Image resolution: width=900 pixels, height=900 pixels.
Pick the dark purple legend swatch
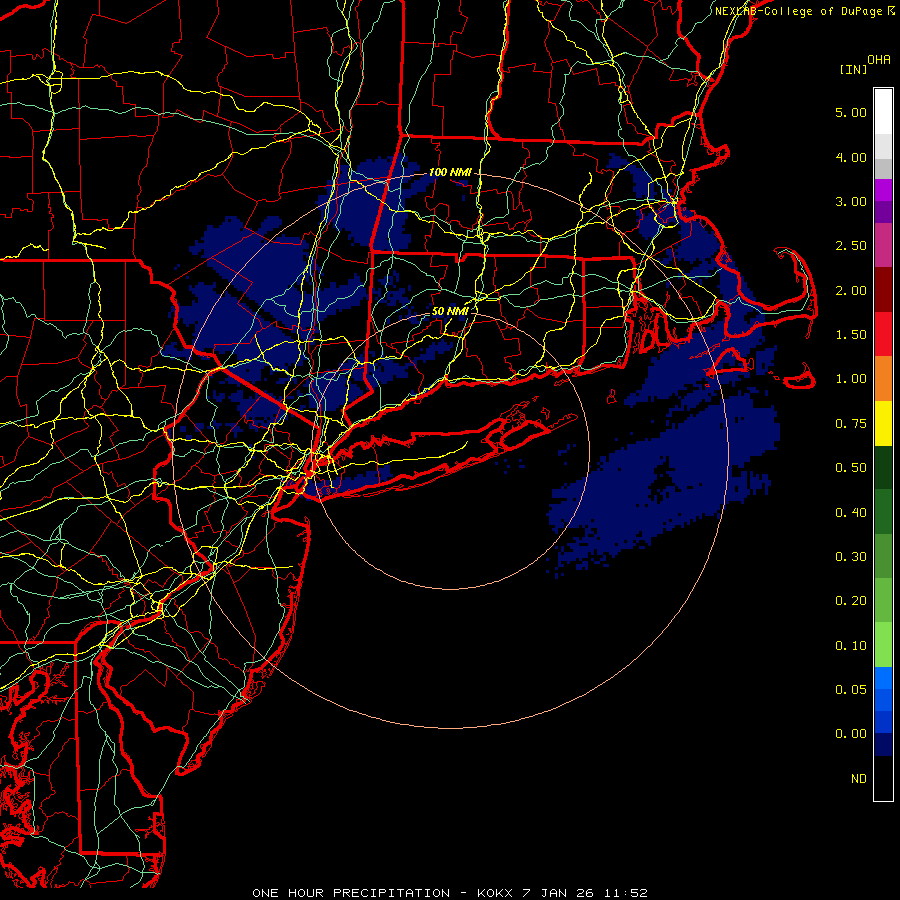pos(883,212)
